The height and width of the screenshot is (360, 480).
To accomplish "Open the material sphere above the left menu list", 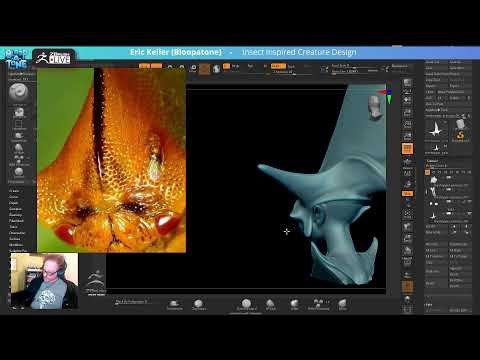I will coord(19,172).
